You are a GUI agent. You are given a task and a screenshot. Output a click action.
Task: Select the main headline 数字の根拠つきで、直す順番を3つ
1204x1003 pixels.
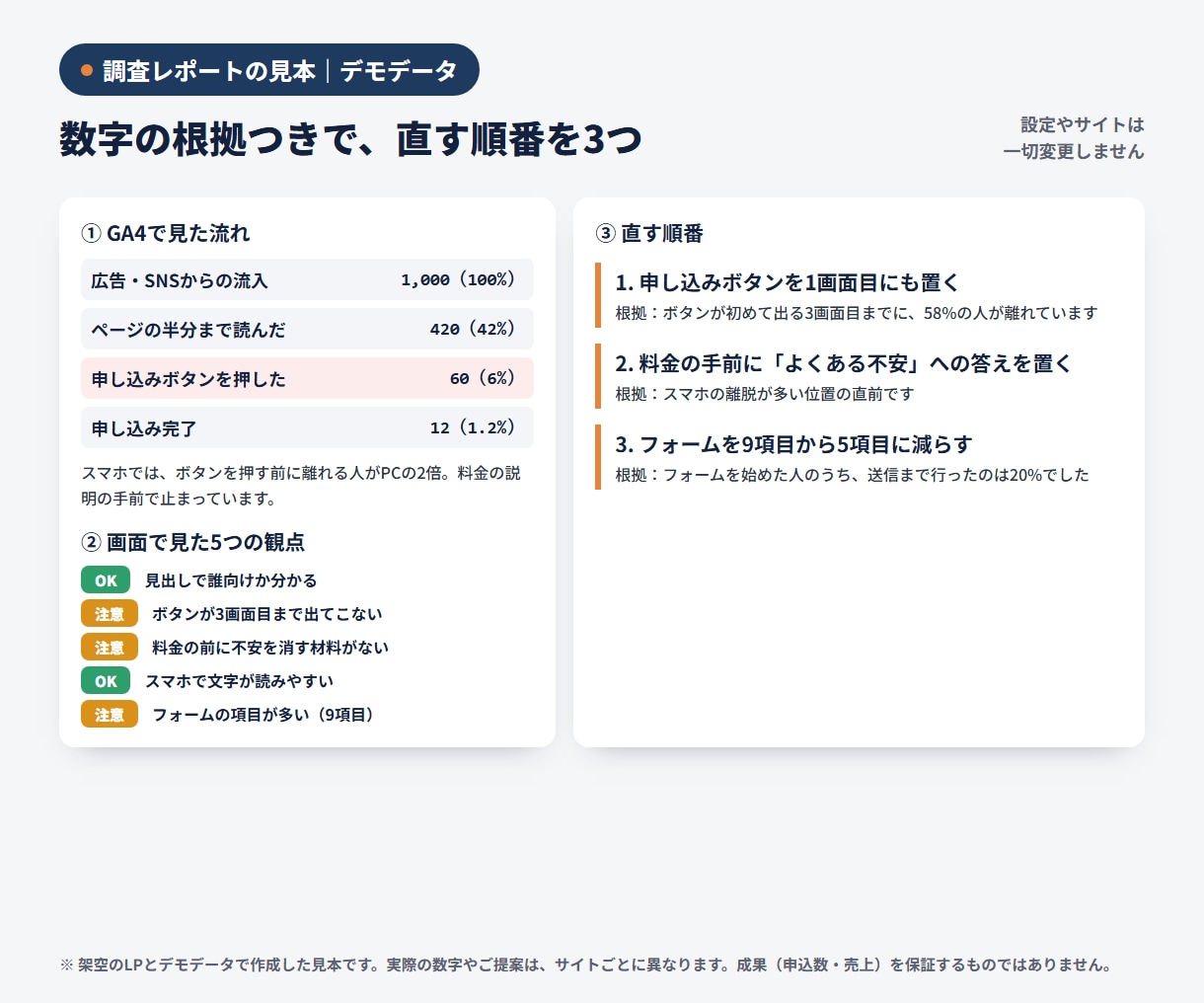pos(350,139)
